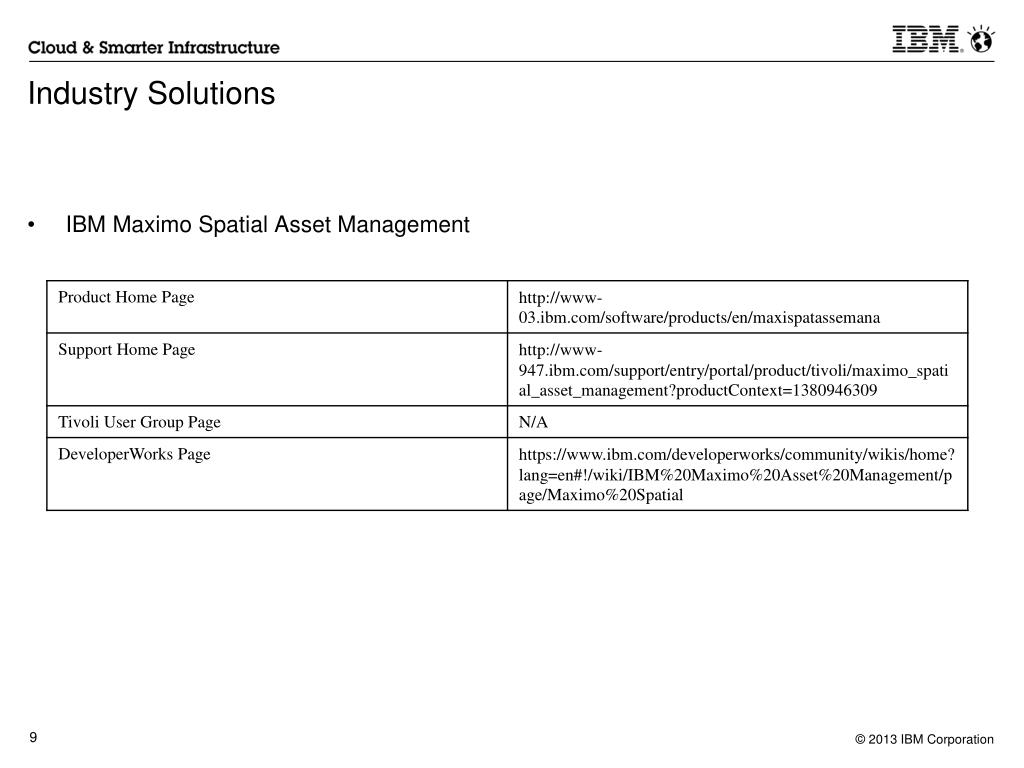
Task: Click the 'Industry Solutions' slide title
Action: (152, 93)
